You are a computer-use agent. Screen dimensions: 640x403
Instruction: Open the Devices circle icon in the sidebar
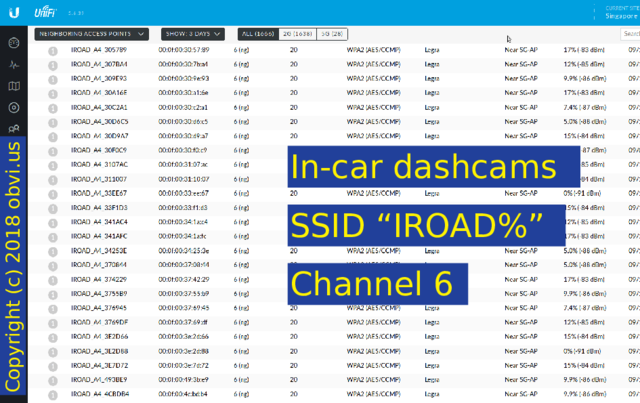[x=14, y=107]
